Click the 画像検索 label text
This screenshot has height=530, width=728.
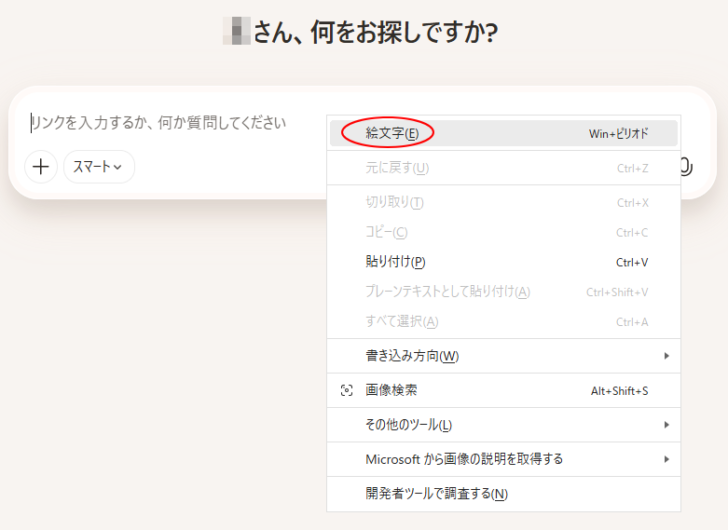click(x=391, y=391)
